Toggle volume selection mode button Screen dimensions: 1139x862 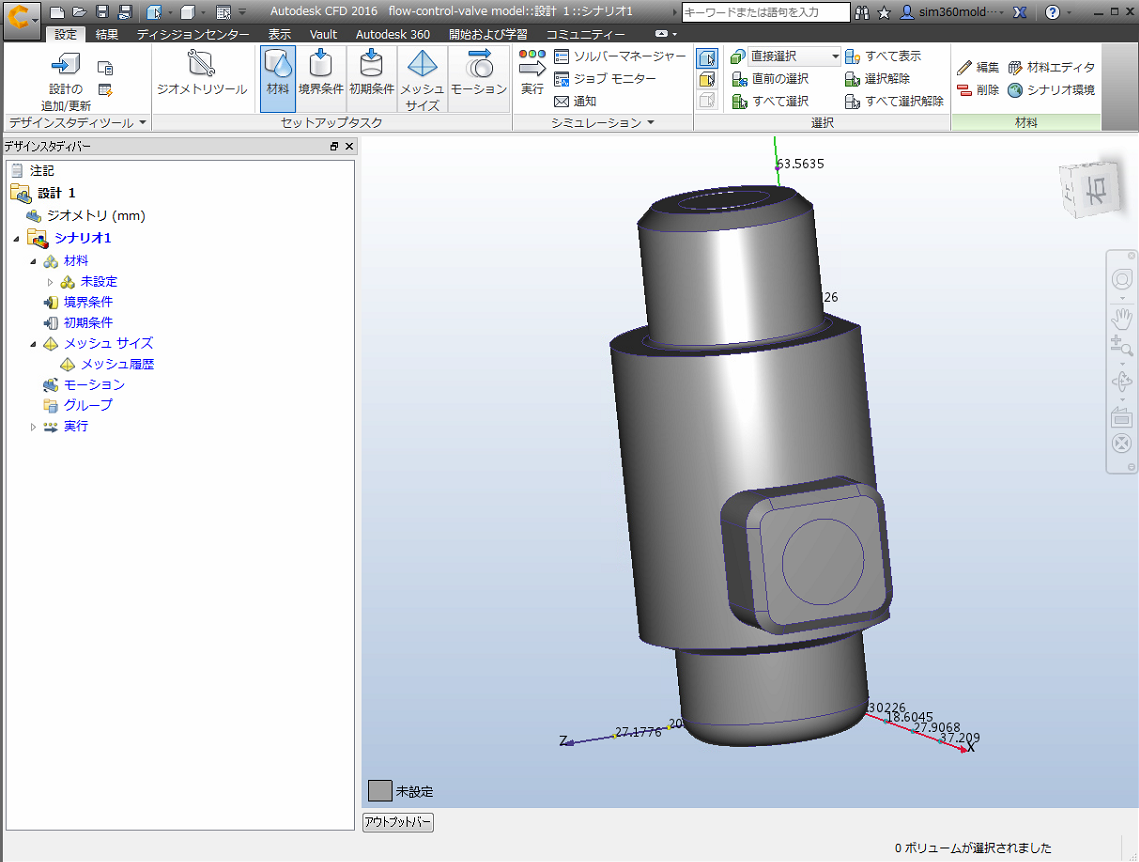pyautogui.click(x=707, y=58)
